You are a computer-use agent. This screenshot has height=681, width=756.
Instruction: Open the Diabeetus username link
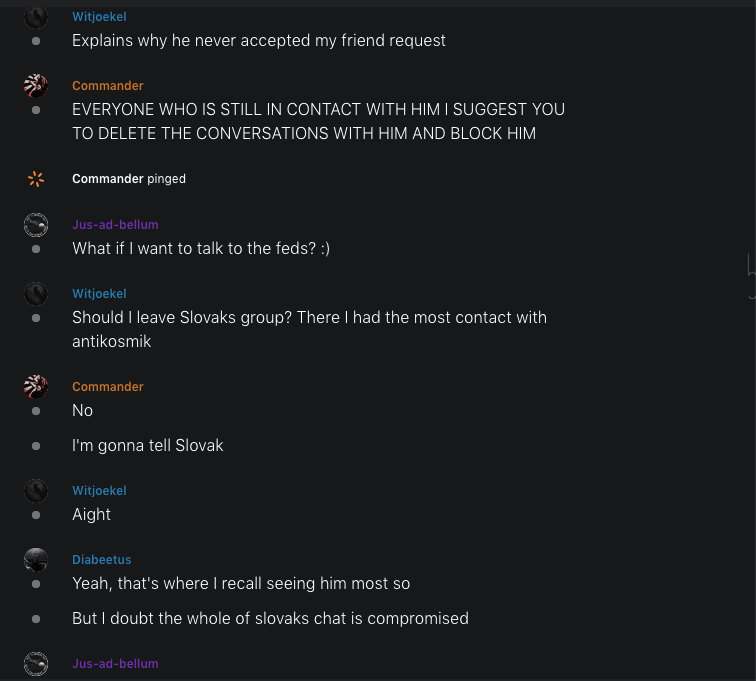pyautogui.click(x=101, y=560)
